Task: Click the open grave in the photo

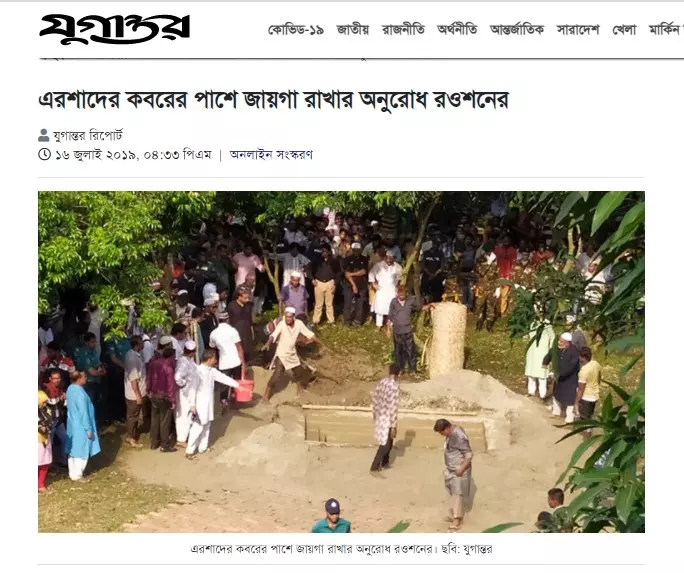Action: click(395, 429)
